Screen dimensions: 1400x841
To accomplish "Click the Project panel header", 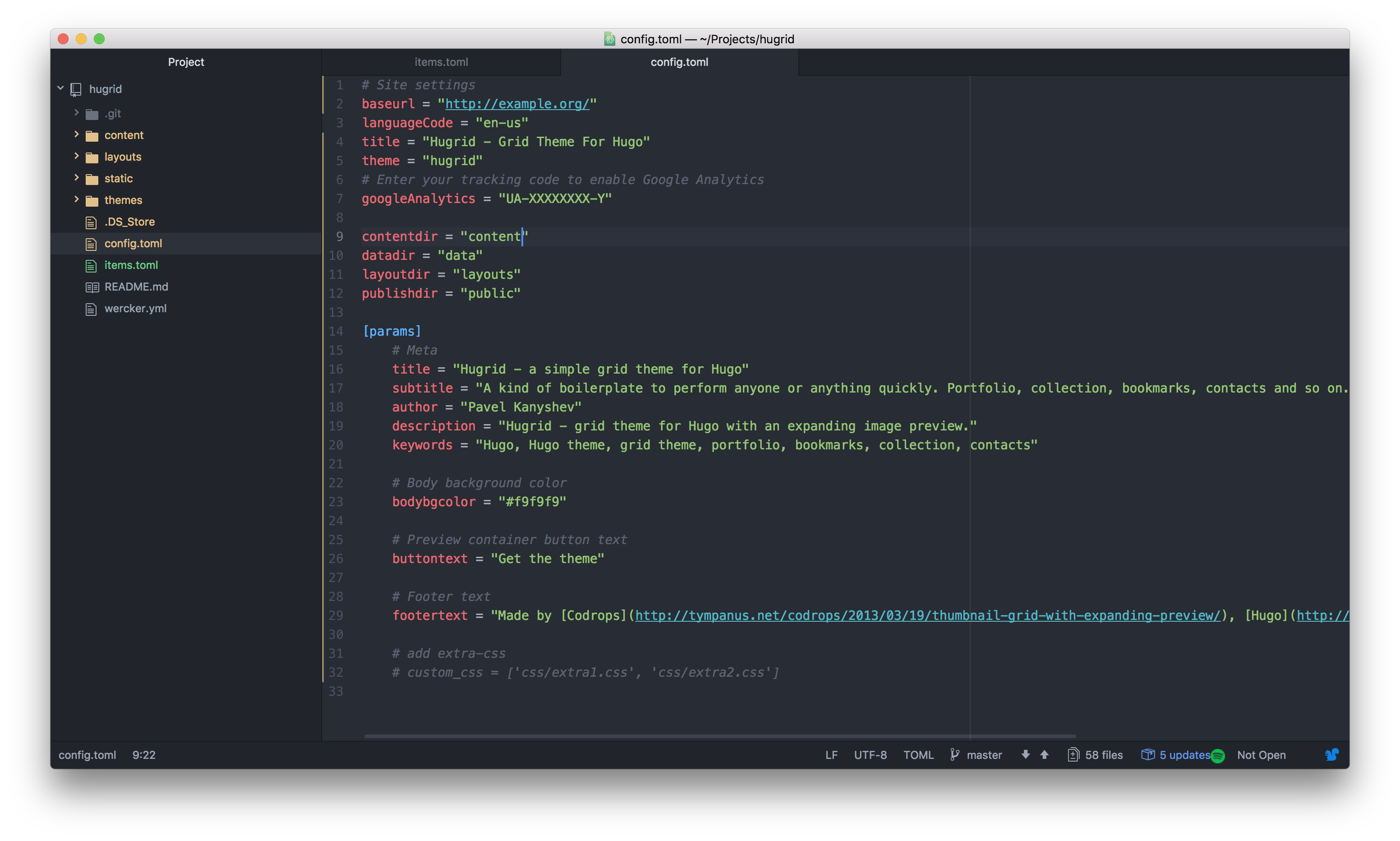I will point(186,62).
